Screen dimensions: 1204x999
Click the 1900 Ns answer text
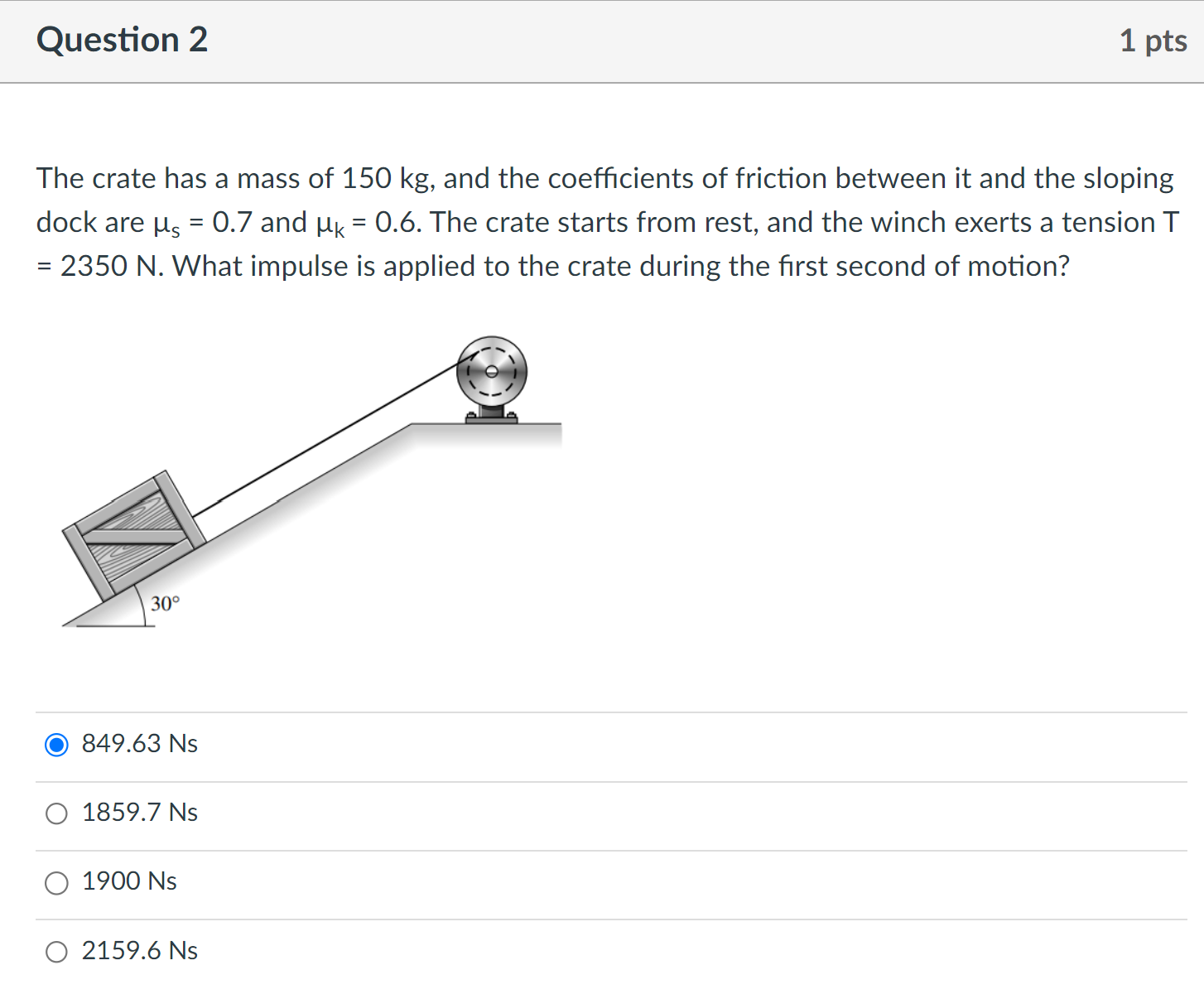coord(128,882)
